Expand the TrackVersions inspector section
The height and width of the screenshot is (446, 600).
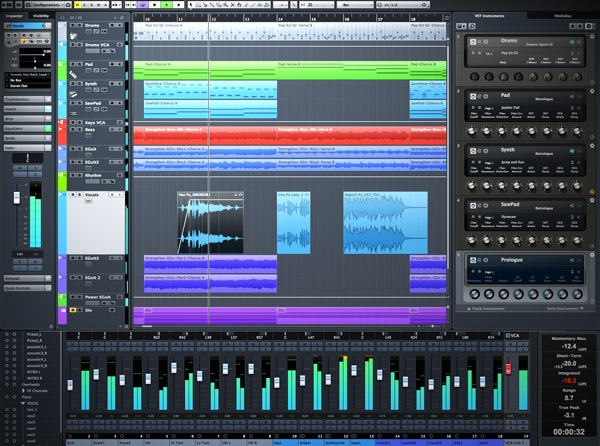[28, 99]
